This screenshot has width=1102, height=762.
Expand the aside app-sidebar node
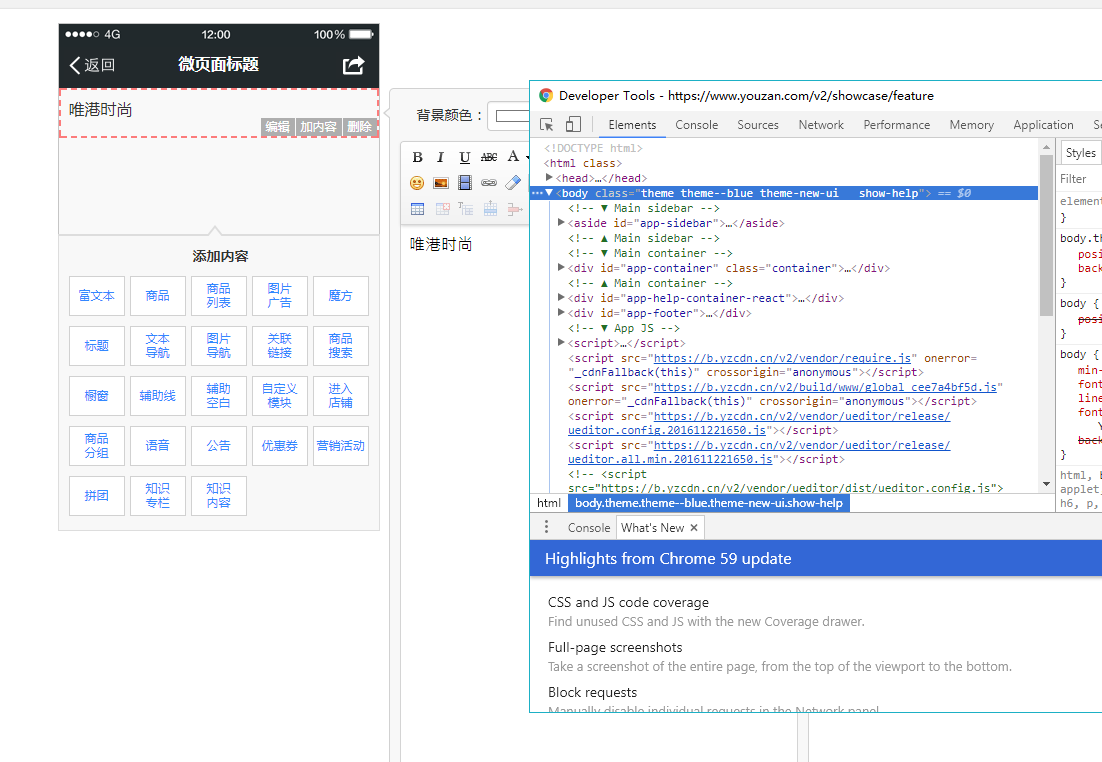561,223
